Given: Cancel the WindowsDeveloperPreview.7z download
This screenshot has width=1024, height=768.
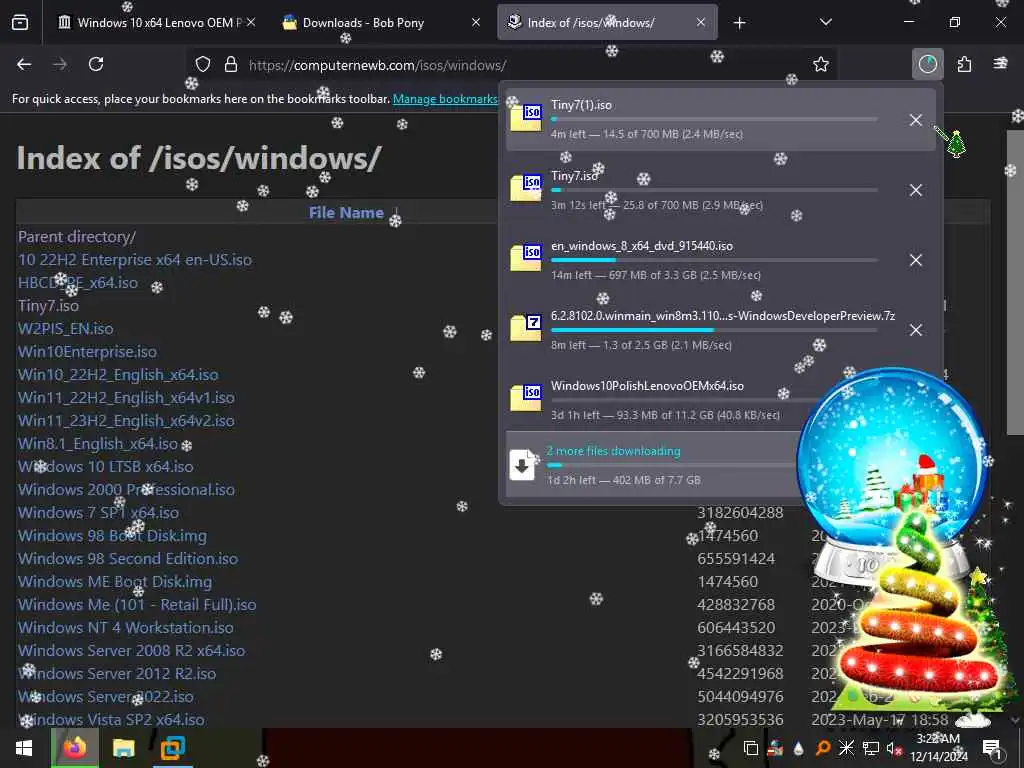Looking at the screenshot, I should 916,330.
